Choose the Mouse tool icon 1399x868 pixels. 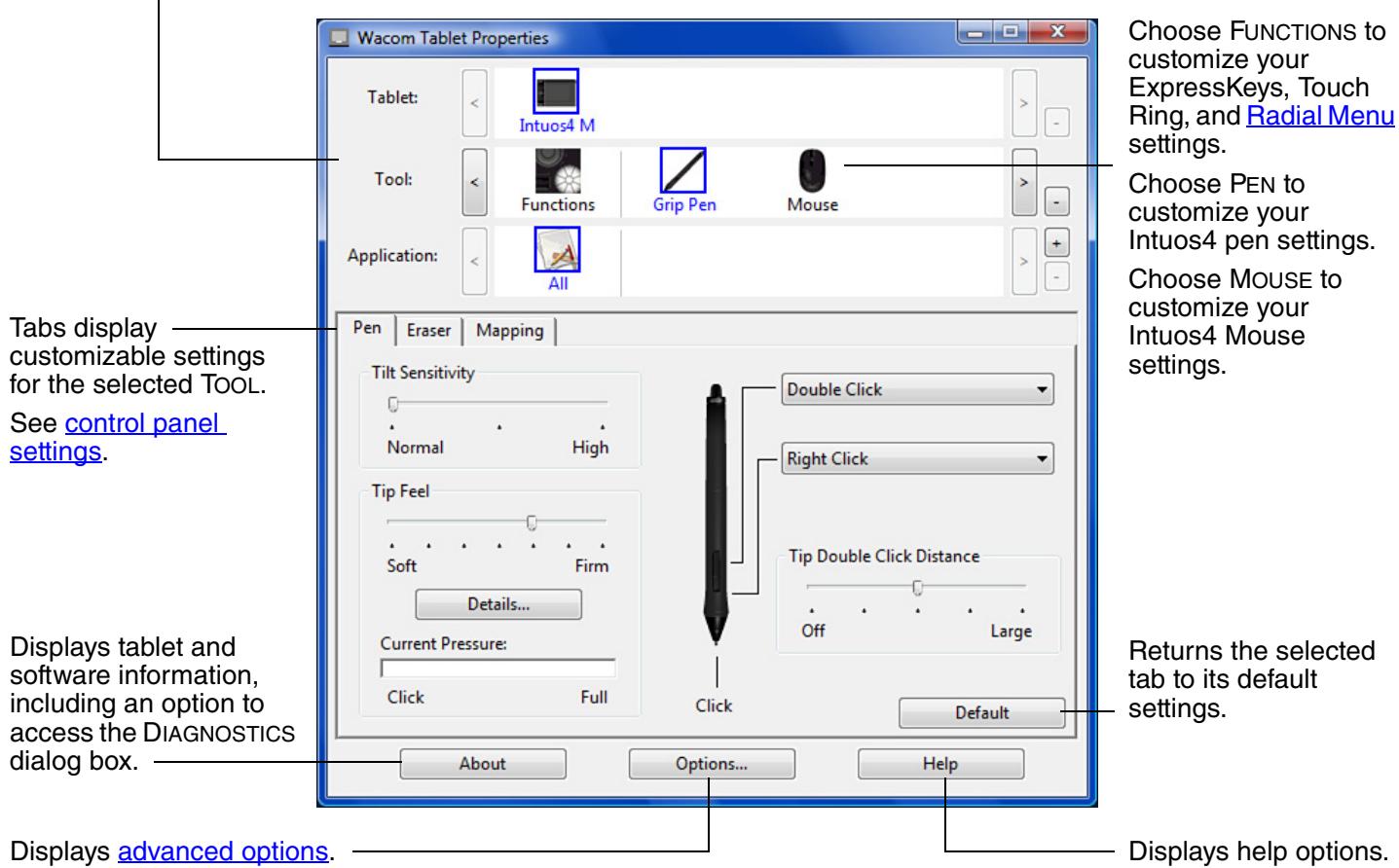click(812, 171)
